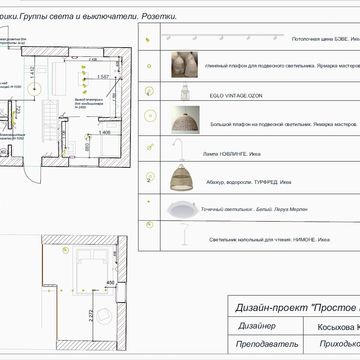The width and height of the screenshot is (360, 360).
Task: Click the entrance door swing arc on upper plan
Action: (x=33, y=174)
